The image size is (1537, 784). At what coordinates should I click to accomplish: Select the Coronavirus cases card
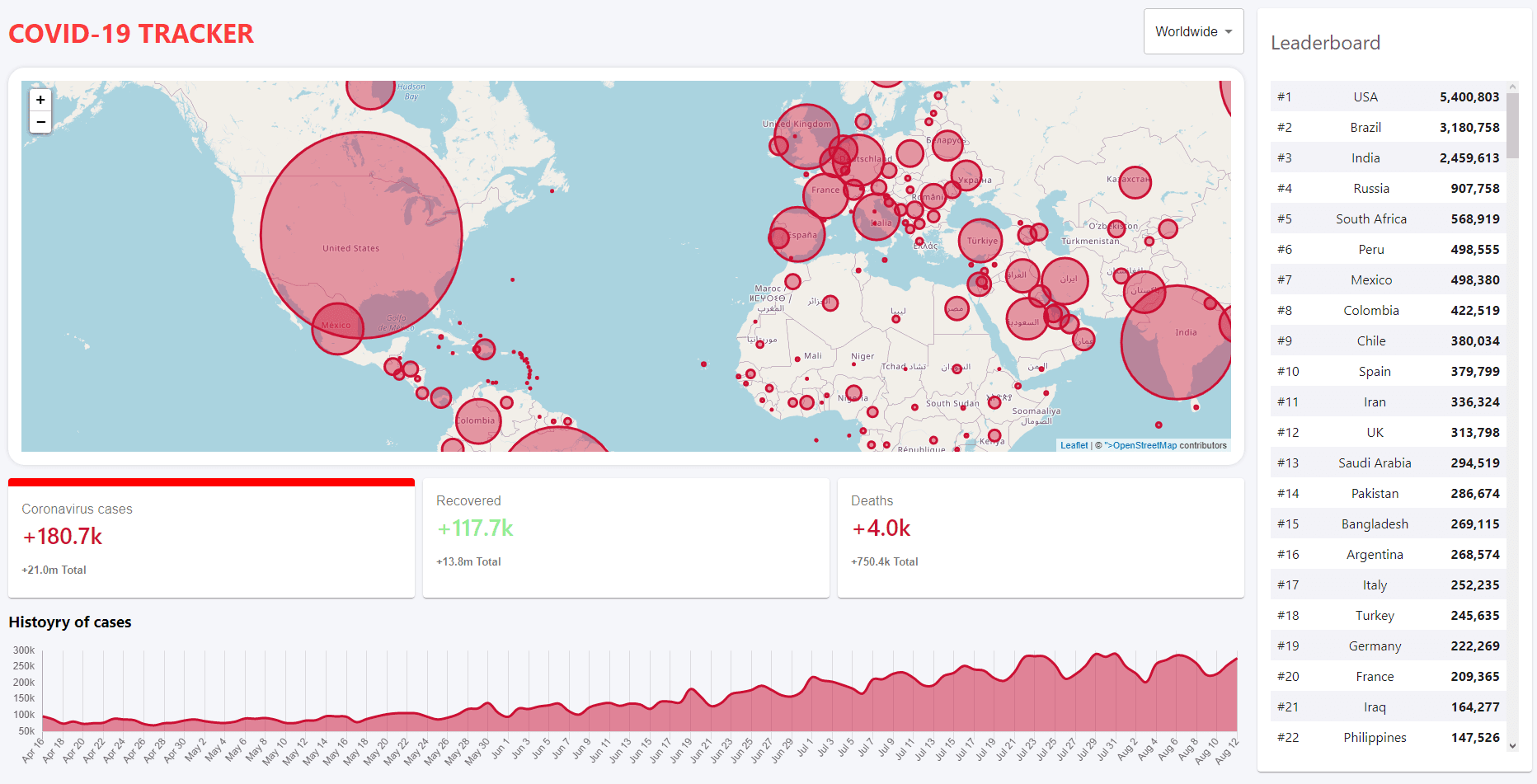point(211,538)
